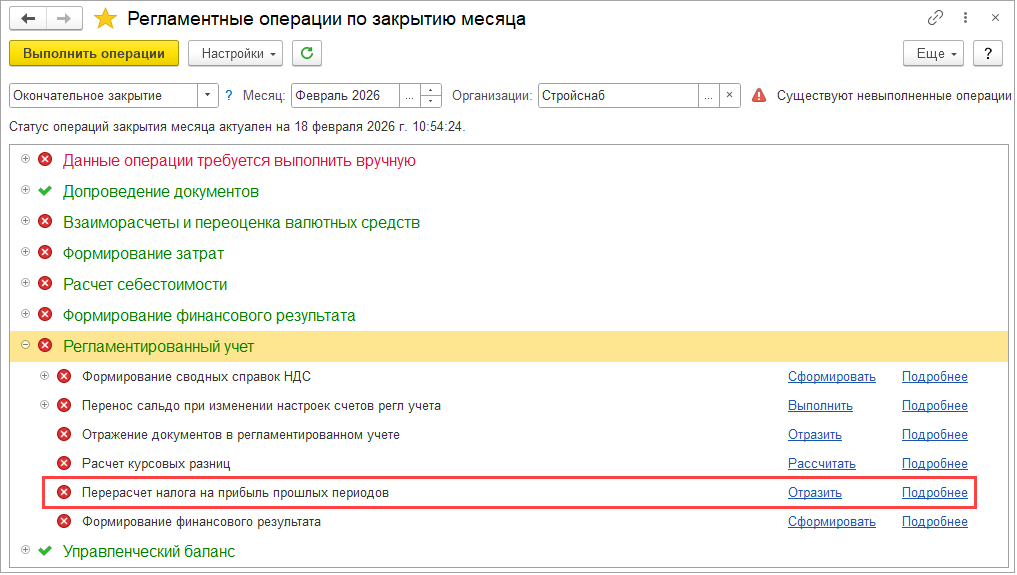The width and height of the screenshot is (1017, 575).
Task: Click the blue question mark hint
Action: coord(229,96)
